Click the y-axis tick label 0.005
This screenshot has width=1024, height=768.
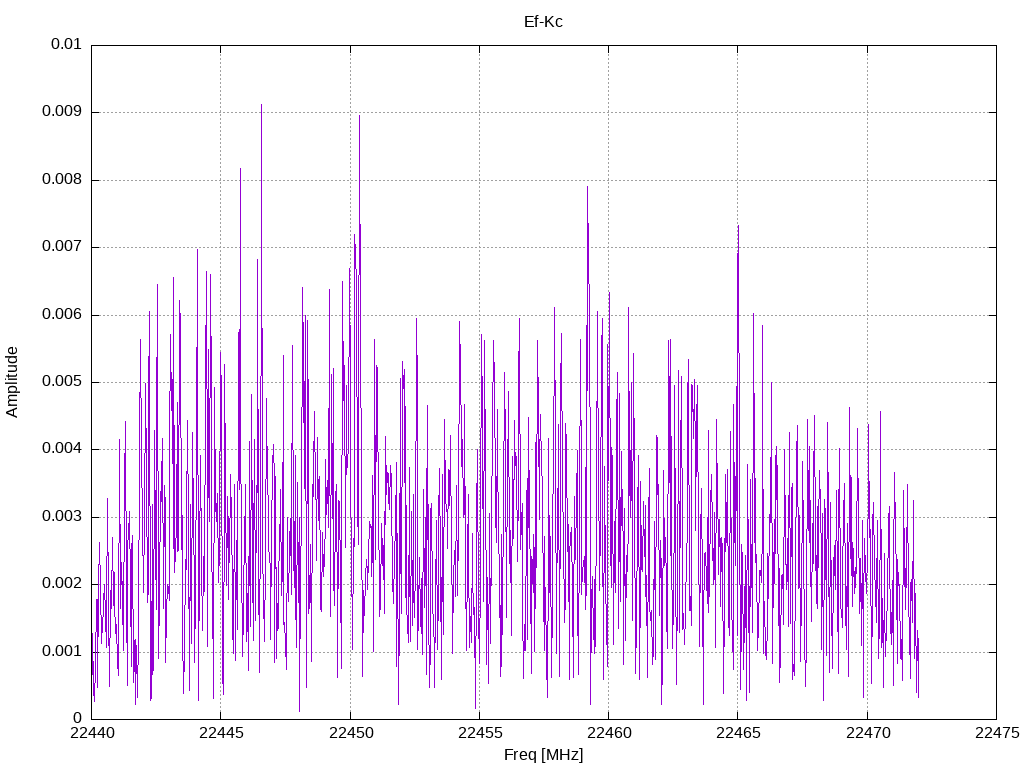[62, 381]
